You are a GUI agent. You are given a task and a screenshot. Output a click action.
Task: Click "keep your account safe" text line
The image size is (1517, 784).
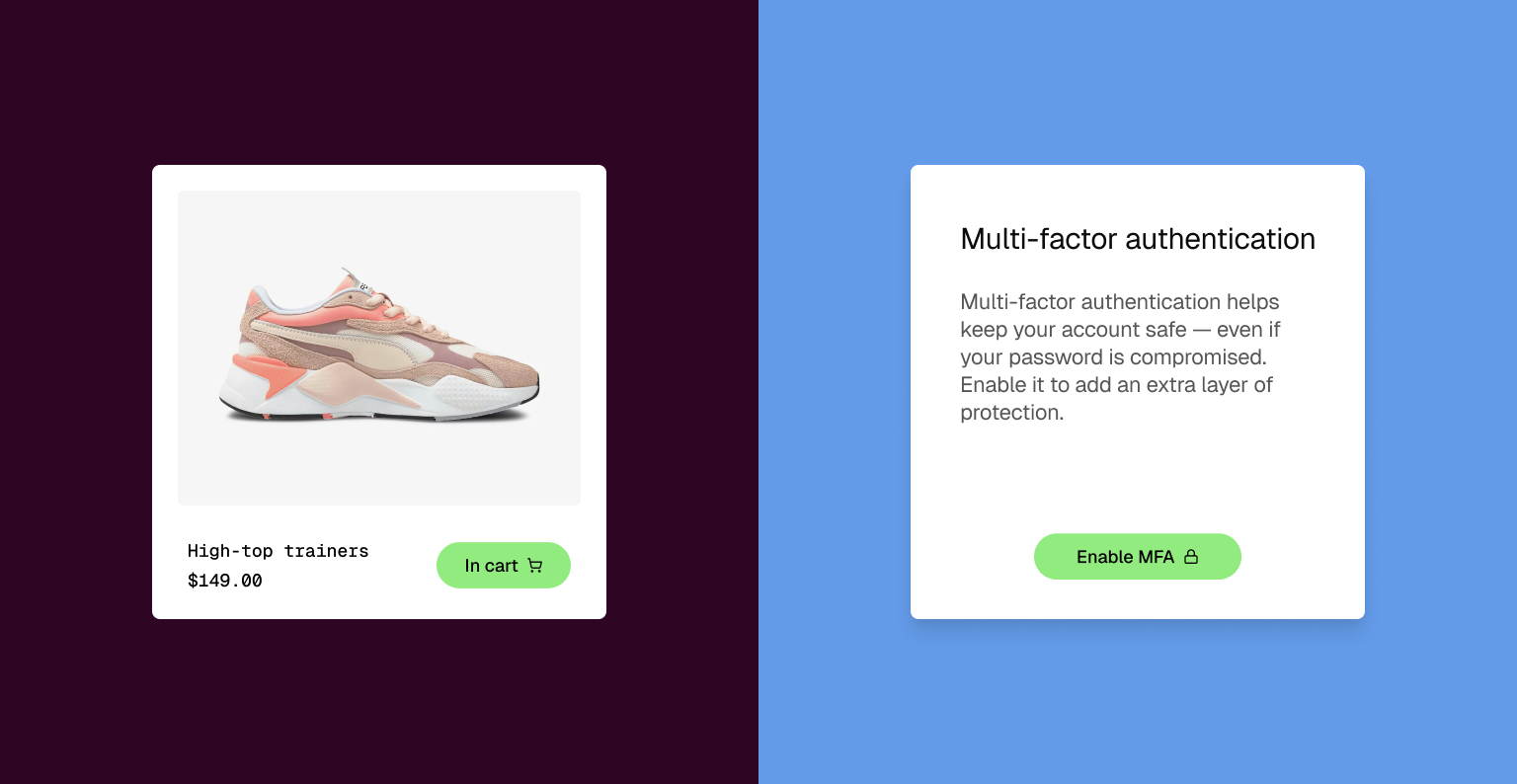pyautogui.click(x=1074, y=330)
